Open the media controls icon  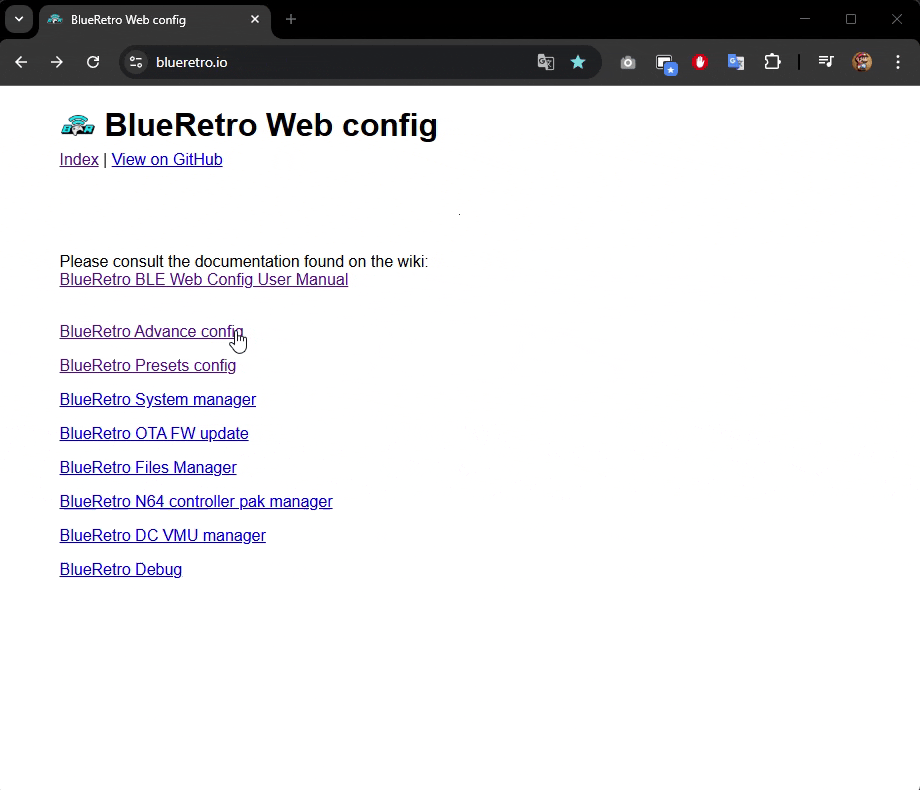coord(826,62)
